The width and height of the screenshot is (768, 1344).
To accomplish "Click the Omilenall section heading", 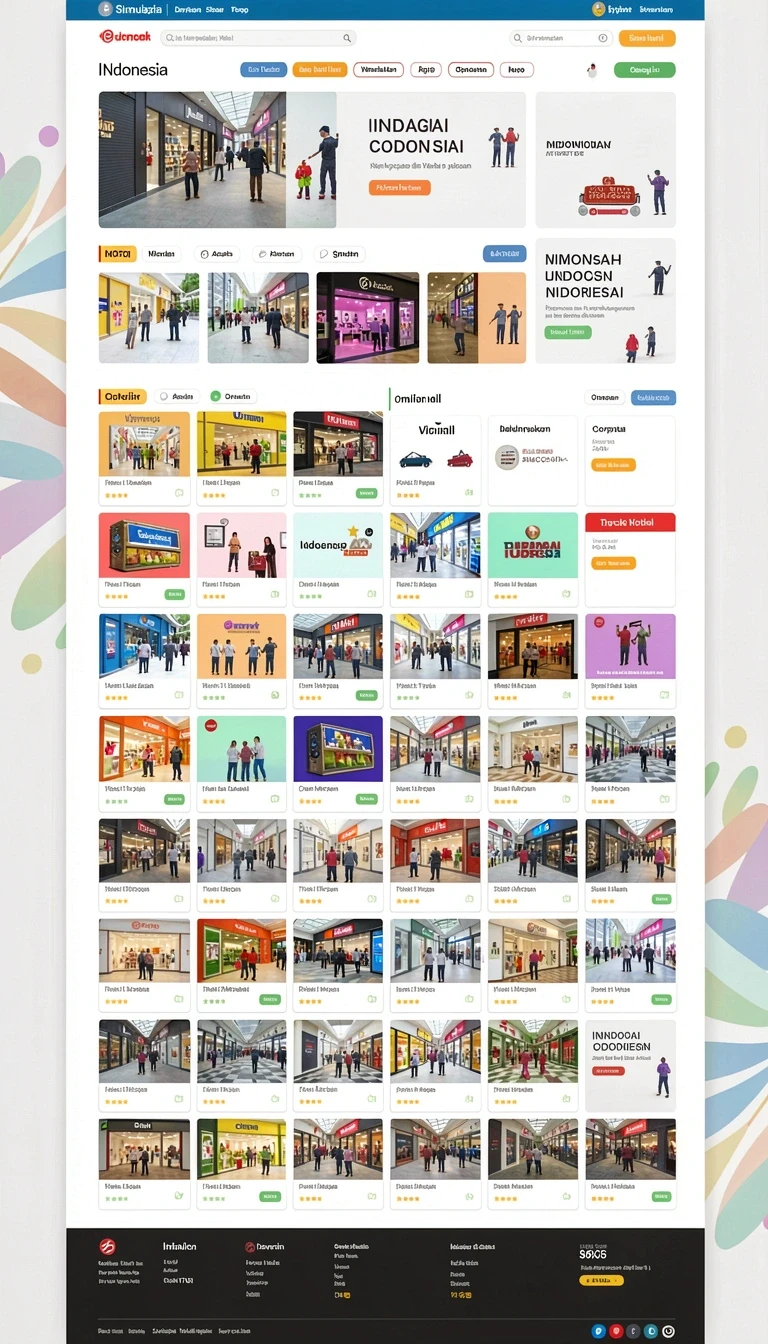I will (418, 398).
